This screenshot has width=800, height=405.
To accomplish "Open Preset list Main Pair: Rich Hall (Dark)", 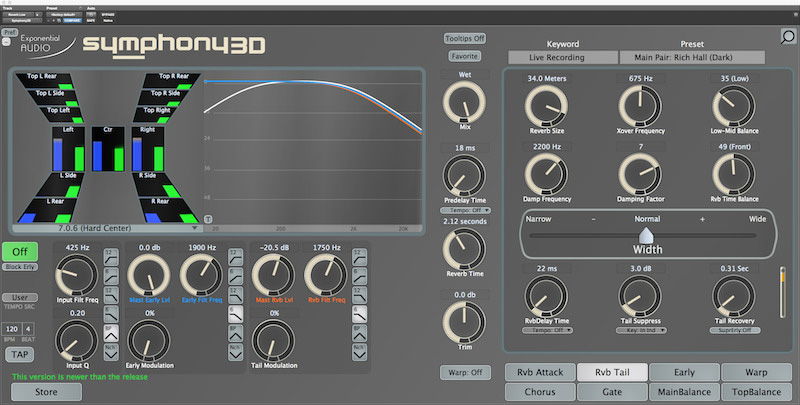I will tap(692, 57).
